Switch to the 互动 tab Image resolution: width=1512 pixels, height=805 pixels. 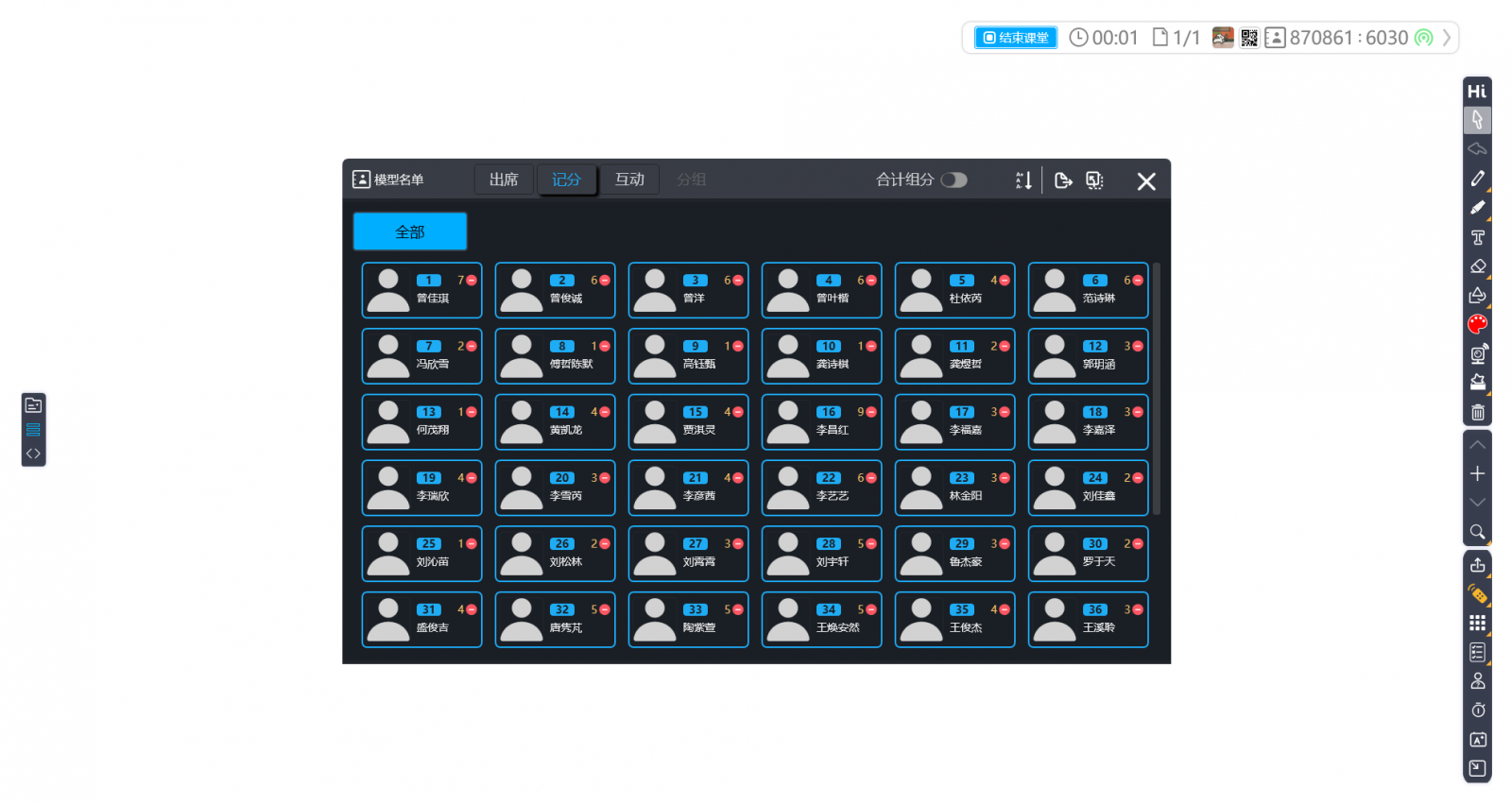[x=629, y=180]
